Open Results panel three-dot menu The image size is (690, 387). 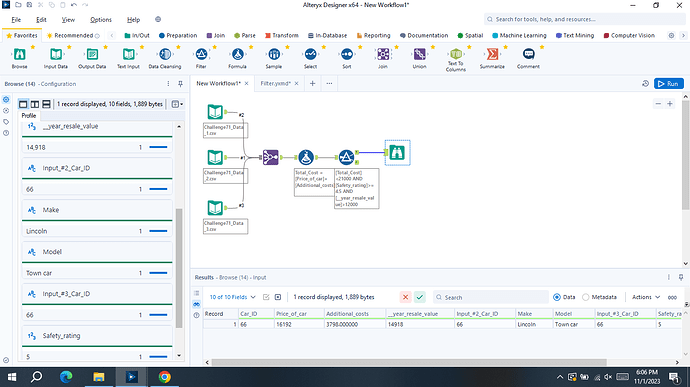coord(668,277)
